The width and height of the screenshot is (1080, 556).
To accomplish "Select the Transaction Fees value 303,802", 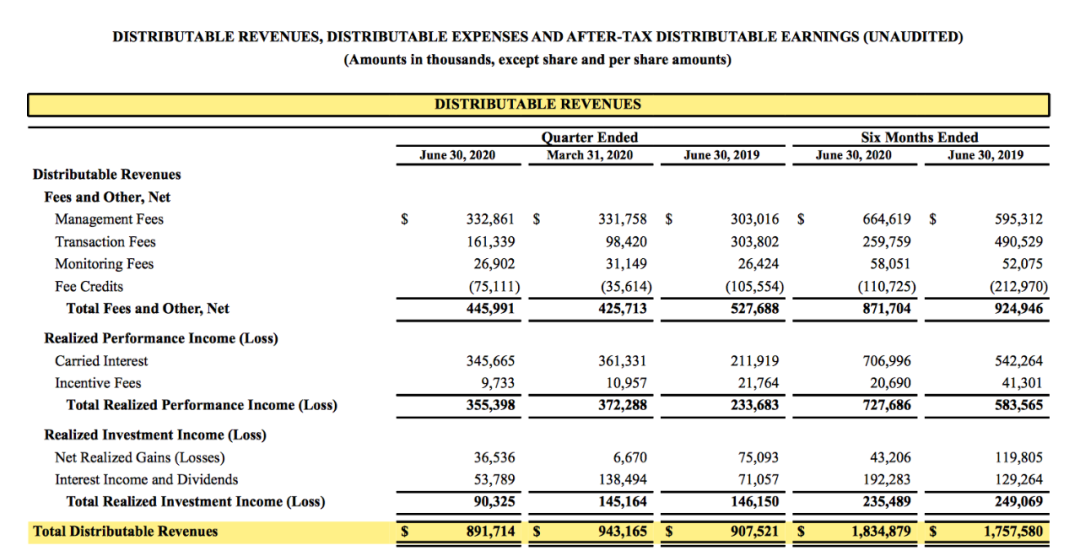I will coord(755,242).
